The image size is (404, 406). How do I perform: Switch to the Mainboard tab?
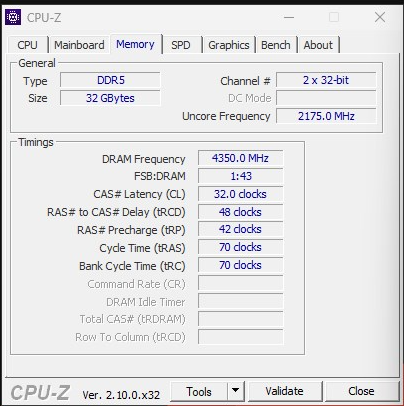pyautogui.click(x=79, y=45)
